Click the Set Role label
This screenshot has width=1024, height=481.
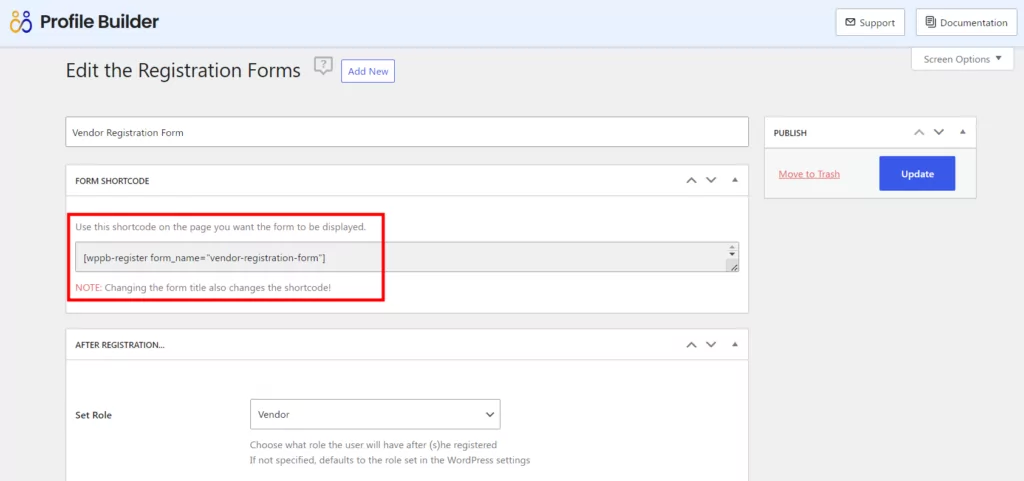coord(93,415)
